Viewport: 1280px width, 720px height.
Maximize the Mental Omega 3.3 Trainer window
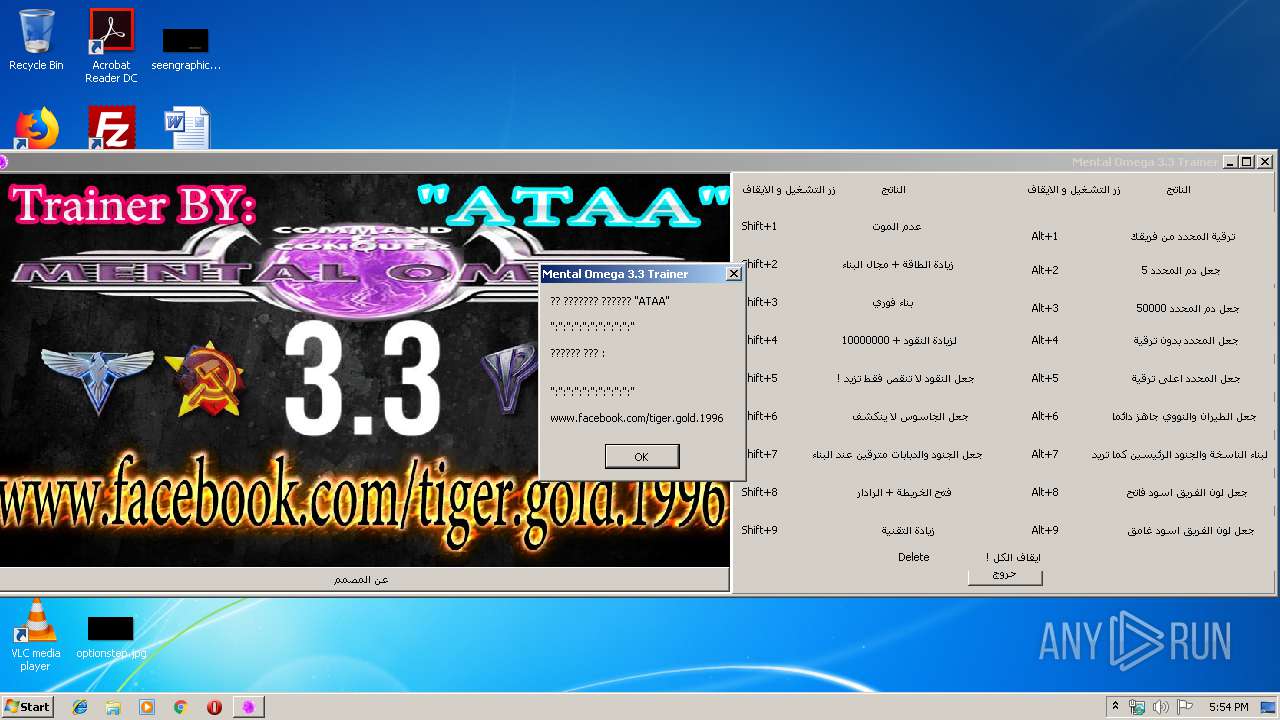point(1247,162)
